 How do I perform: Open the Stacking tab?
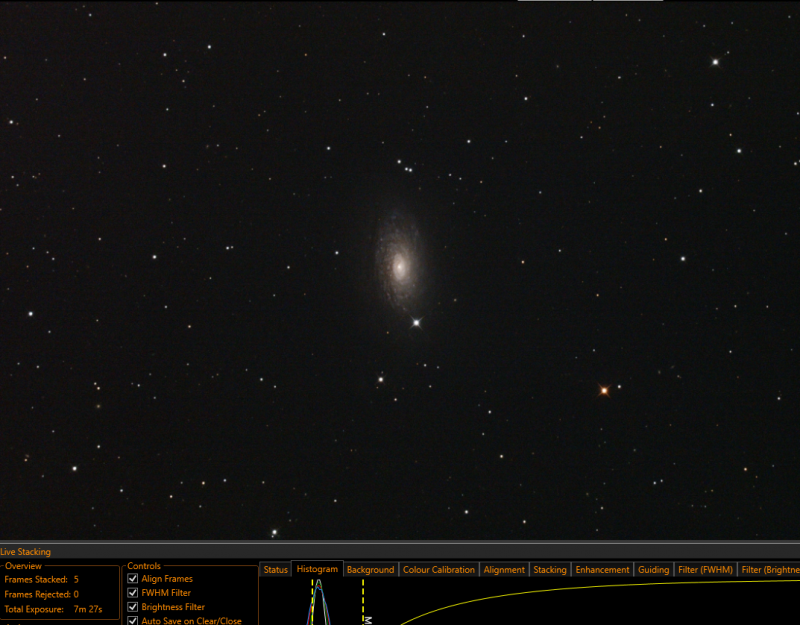tap(549, 569)
